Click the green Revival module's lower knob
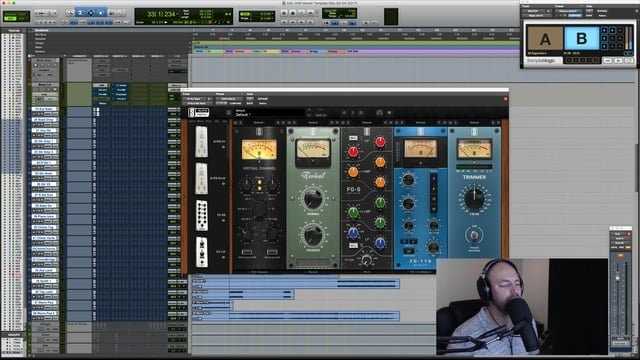The height and width of the screenshot is (360, 640). point(313,235)
